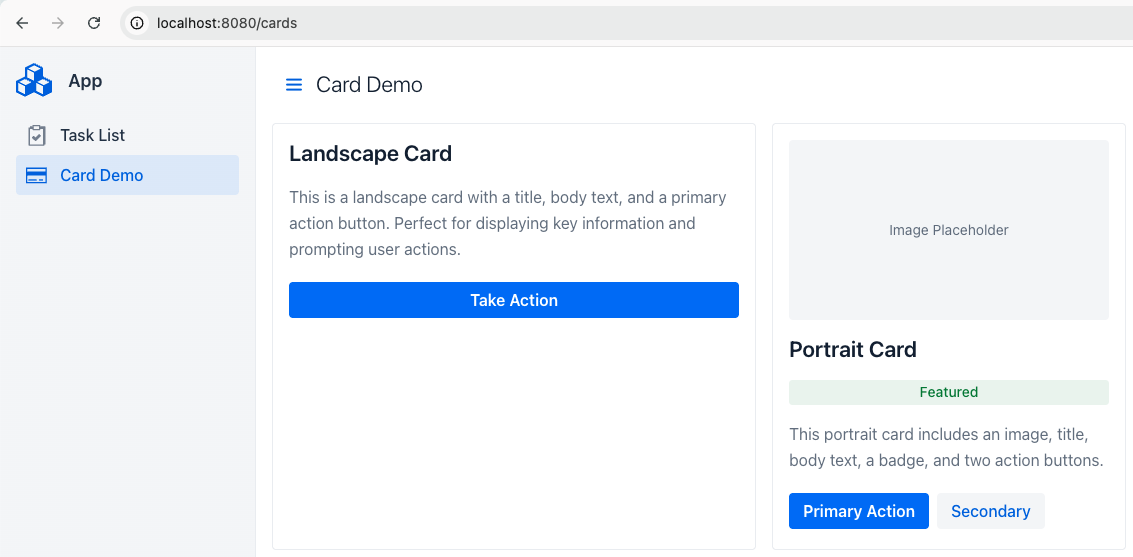Reload the current page
1133x557 pixels.
[94, 23]
